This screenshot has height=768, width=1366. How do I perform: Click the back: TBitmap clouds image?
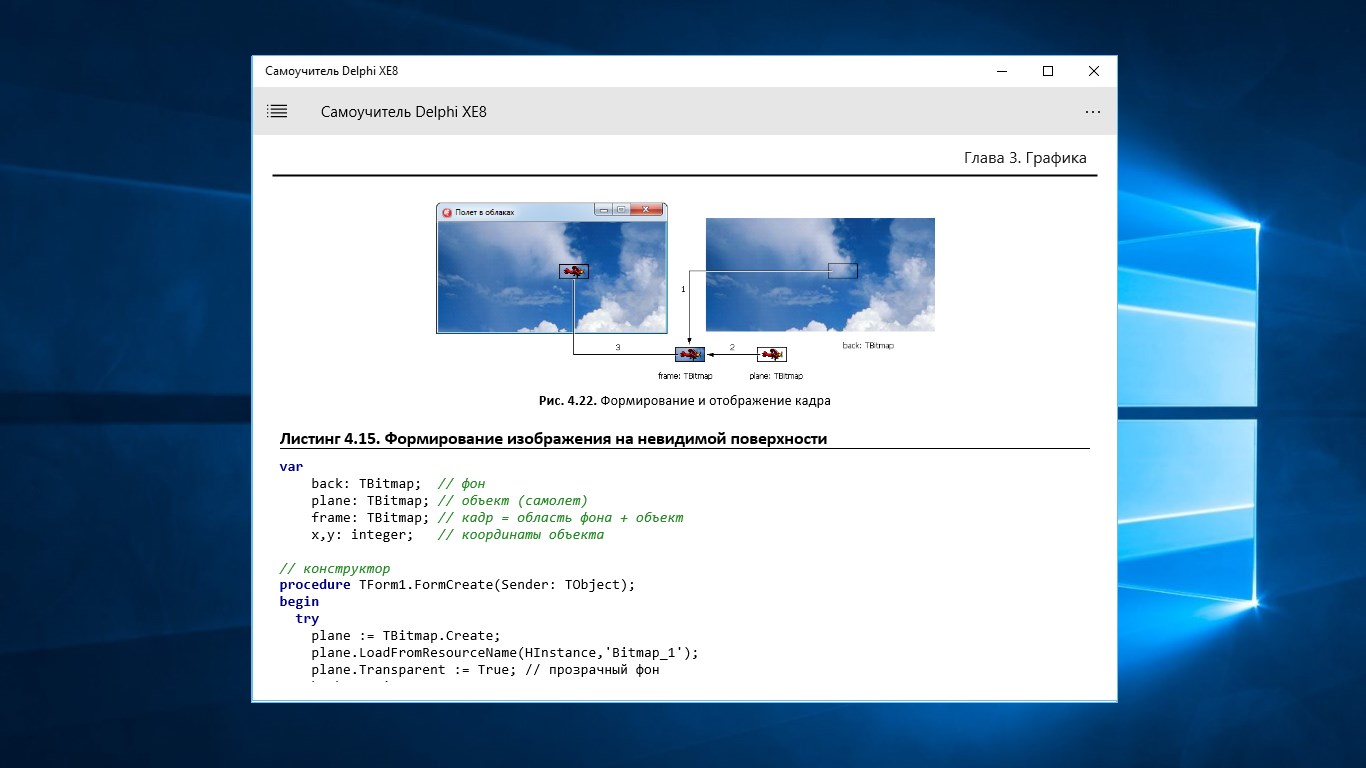click(820, 275)
